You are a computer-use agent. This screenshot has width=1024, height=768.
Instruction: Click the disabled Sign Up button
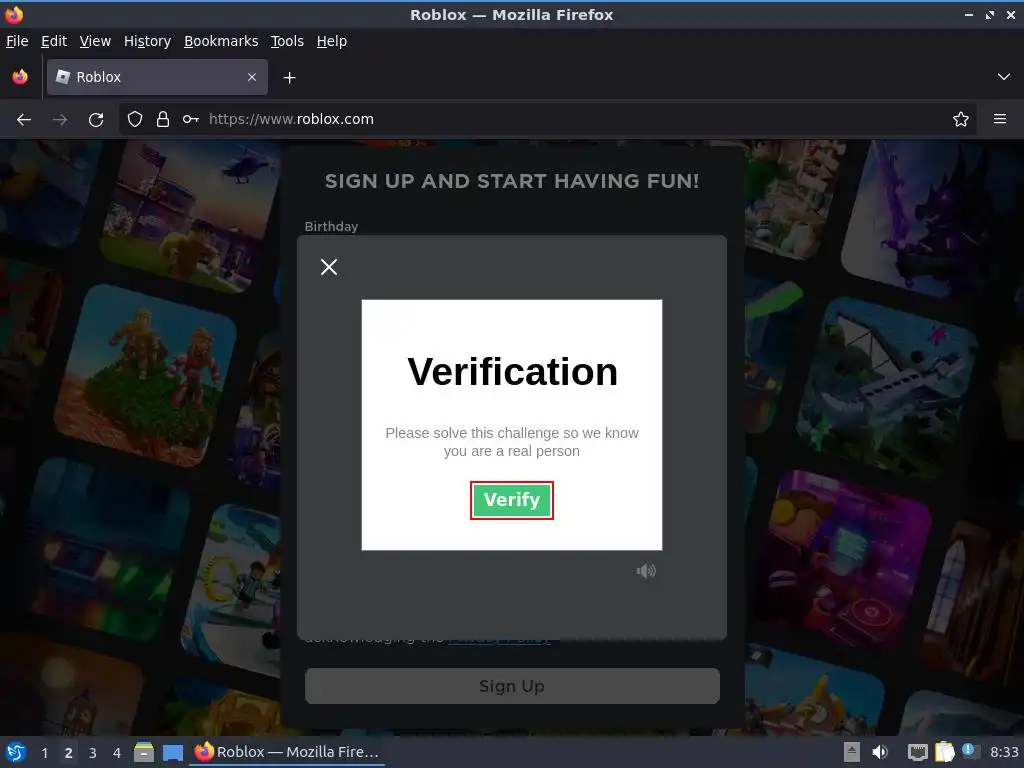512,686
